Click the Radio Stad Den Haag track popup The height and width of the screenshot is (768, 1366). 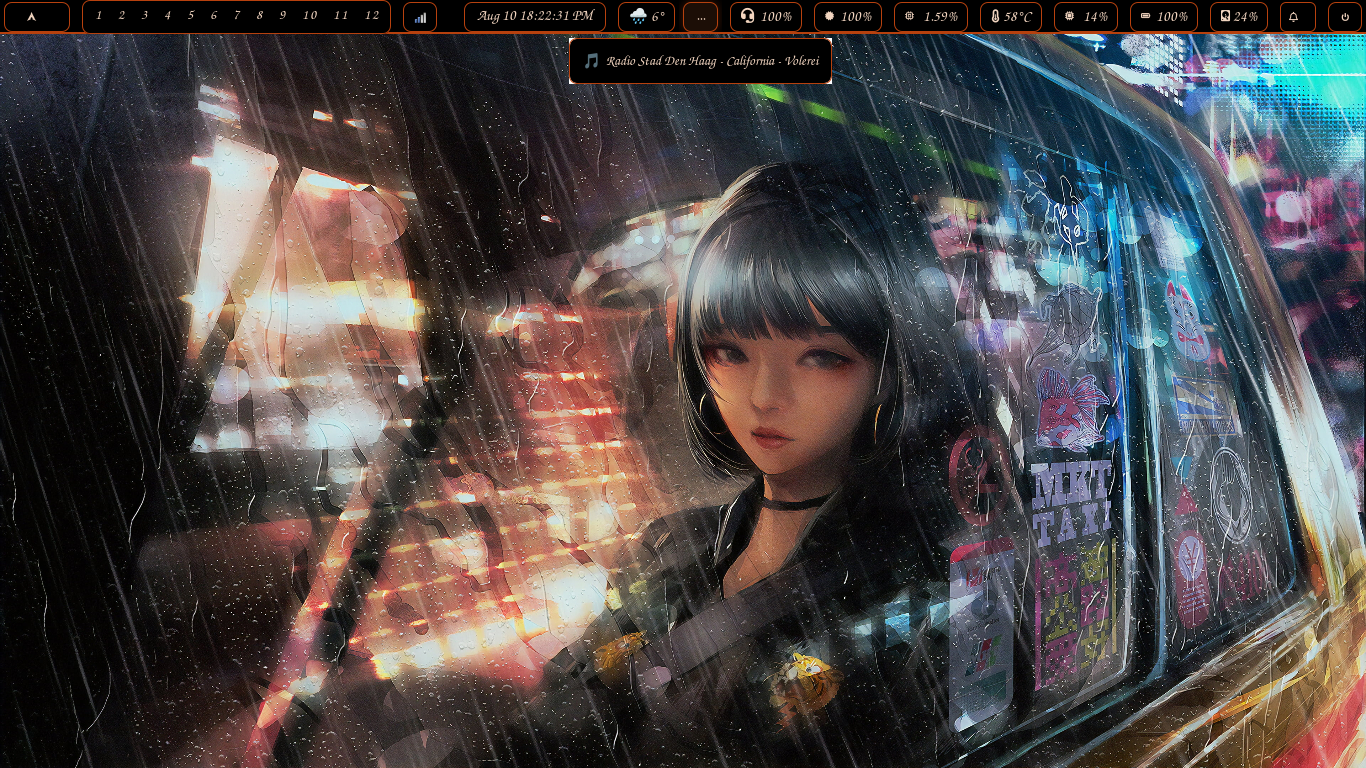click(x=700, y=61)
